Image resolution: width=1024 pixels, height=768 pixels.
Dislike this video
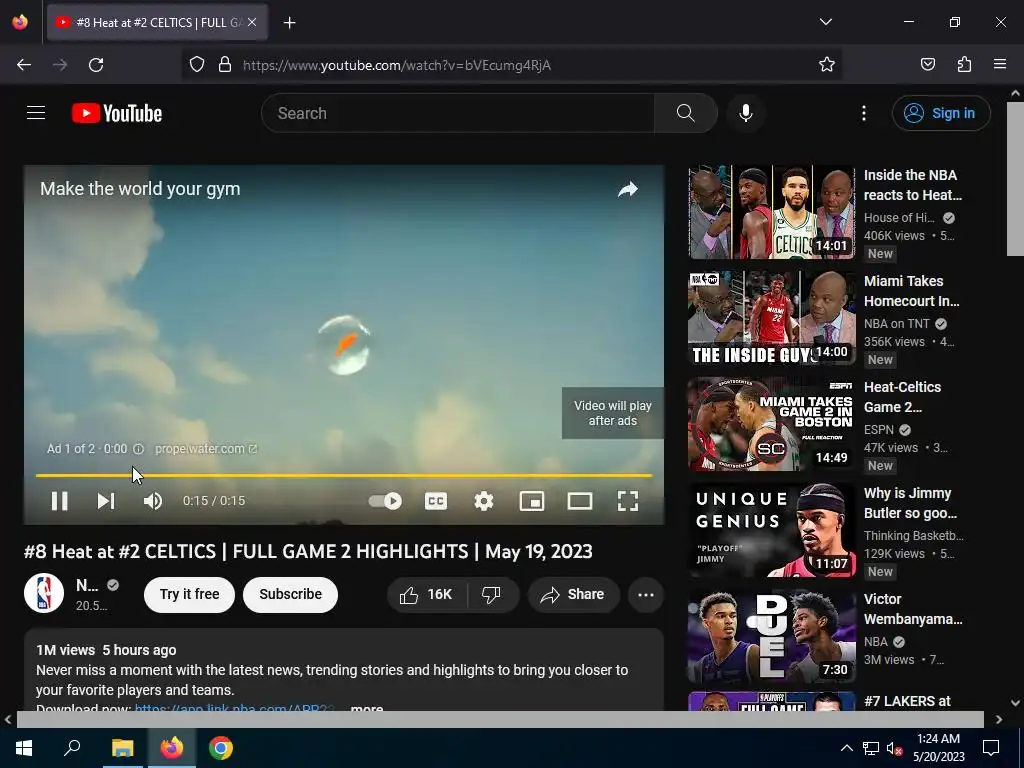[492, 594]
